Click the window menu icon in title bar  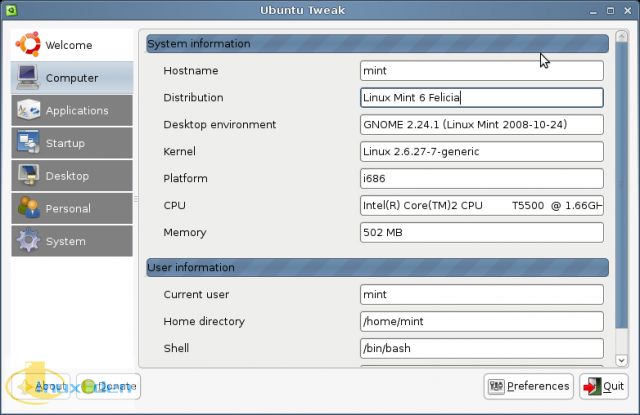[11, 10]
